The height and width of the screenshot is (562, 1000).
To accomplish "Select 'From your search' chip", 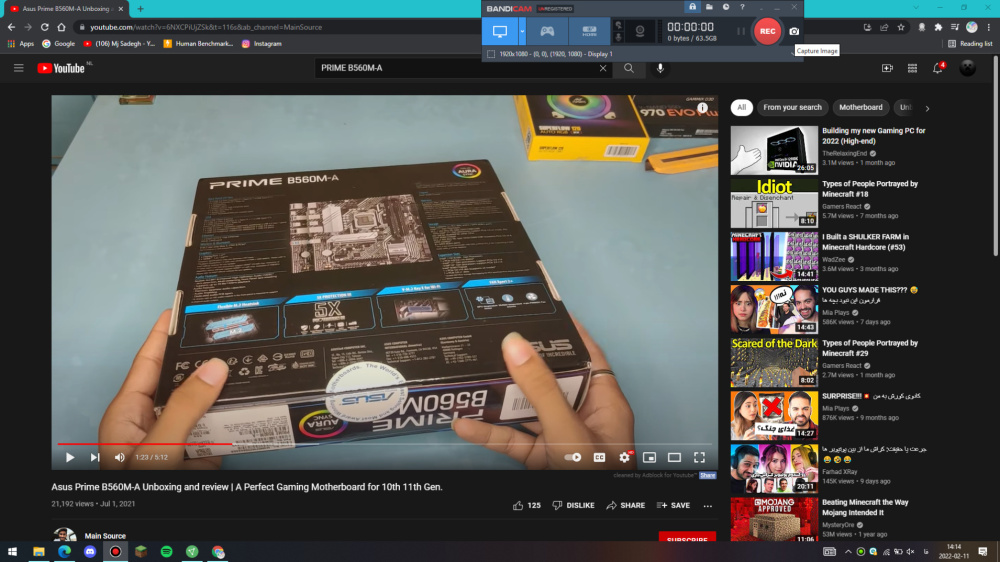I will [792, 107].
